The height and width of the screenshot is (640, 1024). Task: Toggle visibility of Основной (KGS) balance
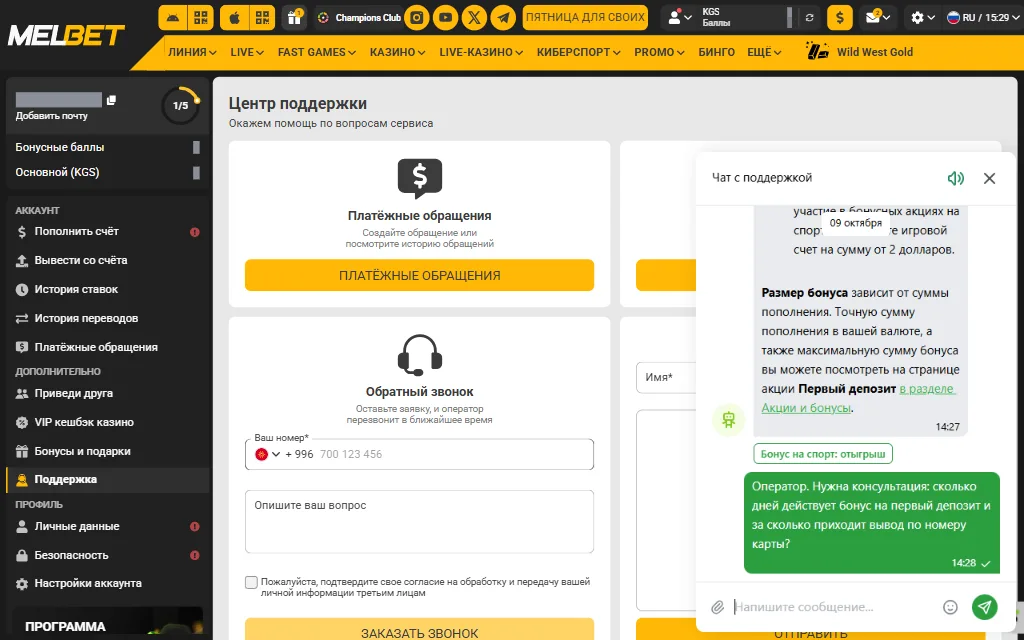[196, 173]
